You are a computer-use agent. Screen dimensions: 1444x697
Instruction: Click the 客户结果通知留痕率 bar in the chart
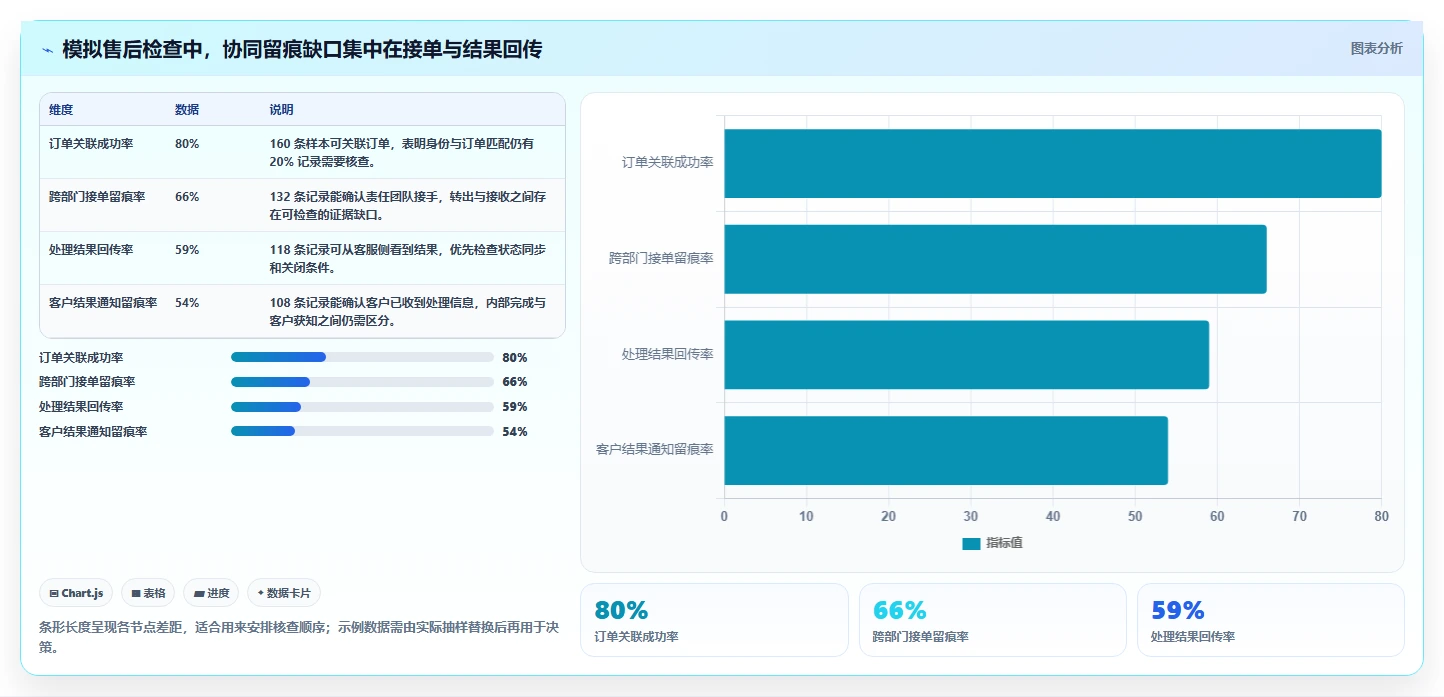[946, 450]
